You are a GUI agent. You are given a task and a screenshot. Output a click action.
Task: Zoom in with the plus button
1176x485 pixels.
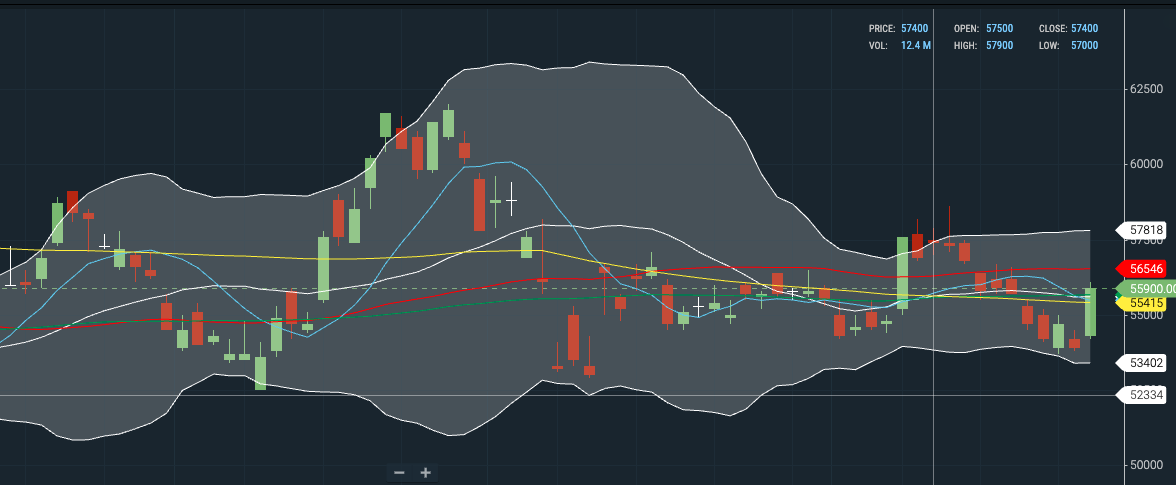tap(425, 472)
